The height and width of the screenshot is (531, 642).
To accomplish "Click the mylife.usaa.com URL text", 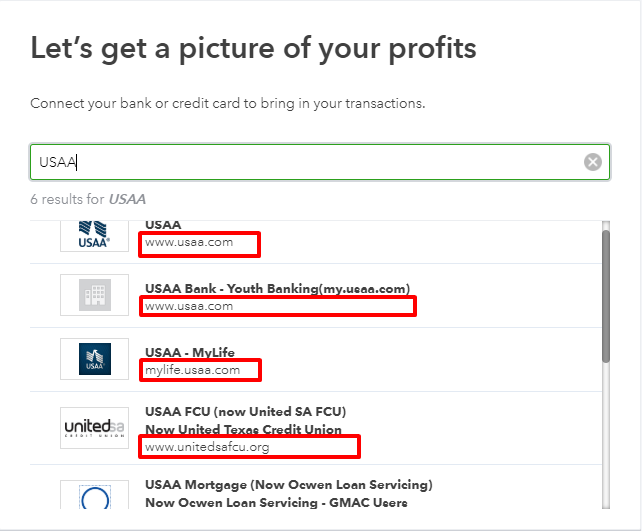I will pos(192,370).
